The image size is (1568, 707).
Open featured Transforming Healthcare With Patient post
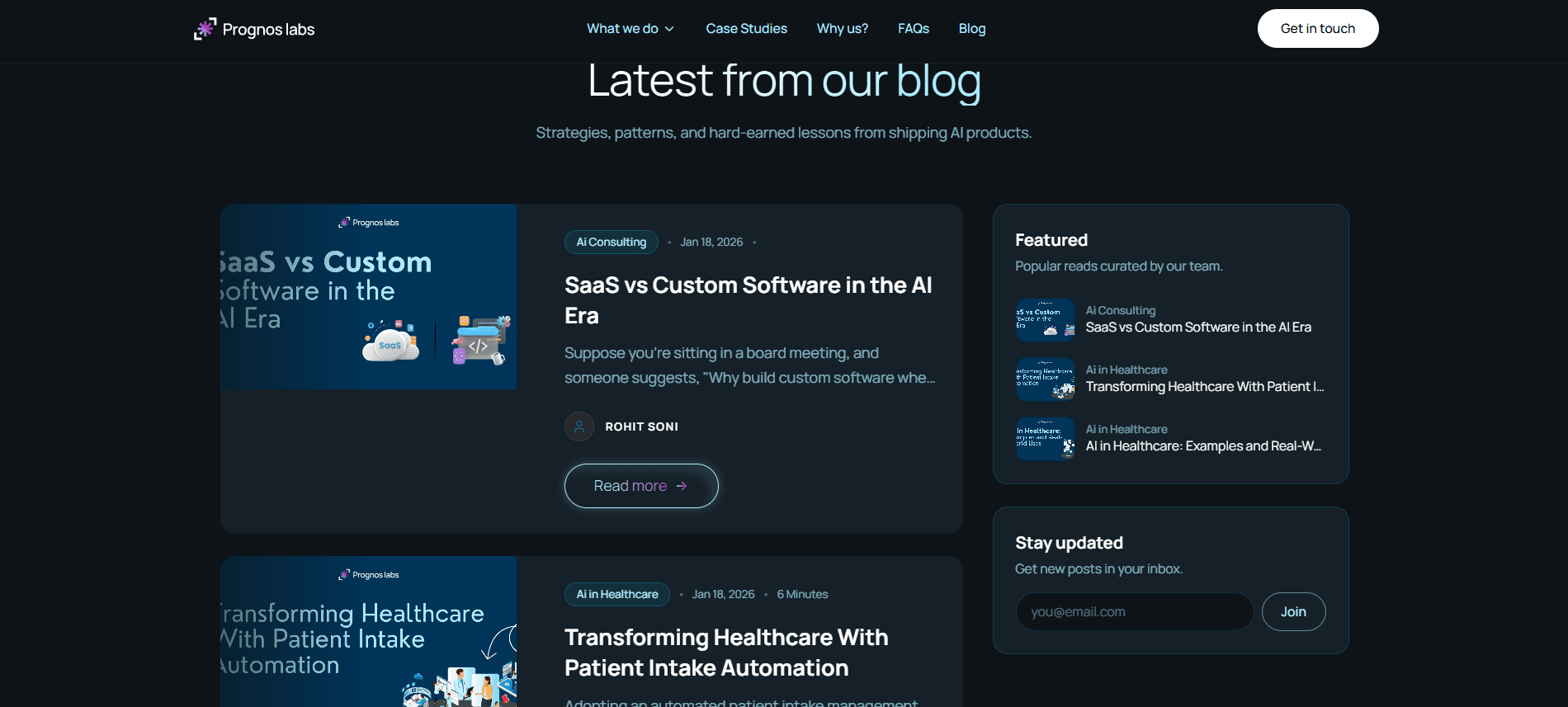pos(1204,387)
